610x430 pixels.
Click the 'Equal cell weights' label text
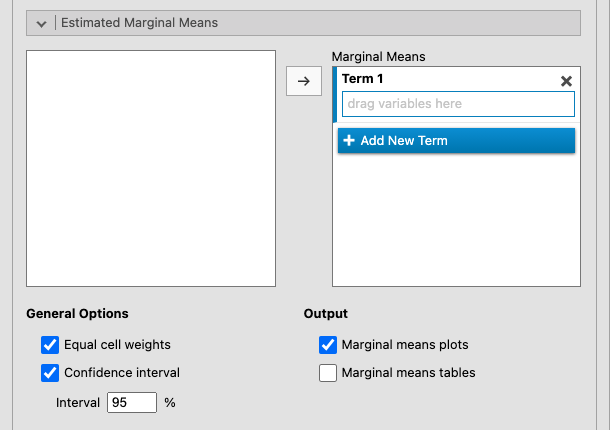click(x=117, y=345)
